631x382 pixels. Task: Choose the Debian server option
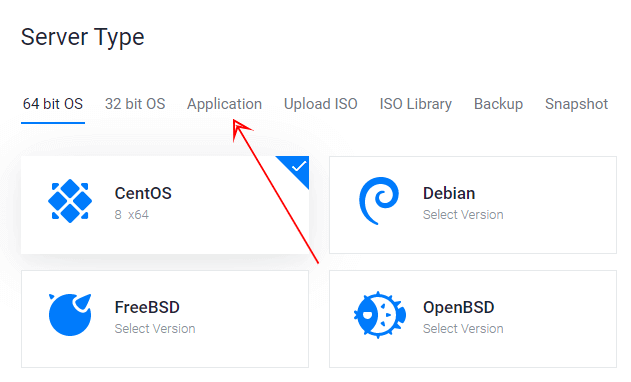(x=473, y=205)
